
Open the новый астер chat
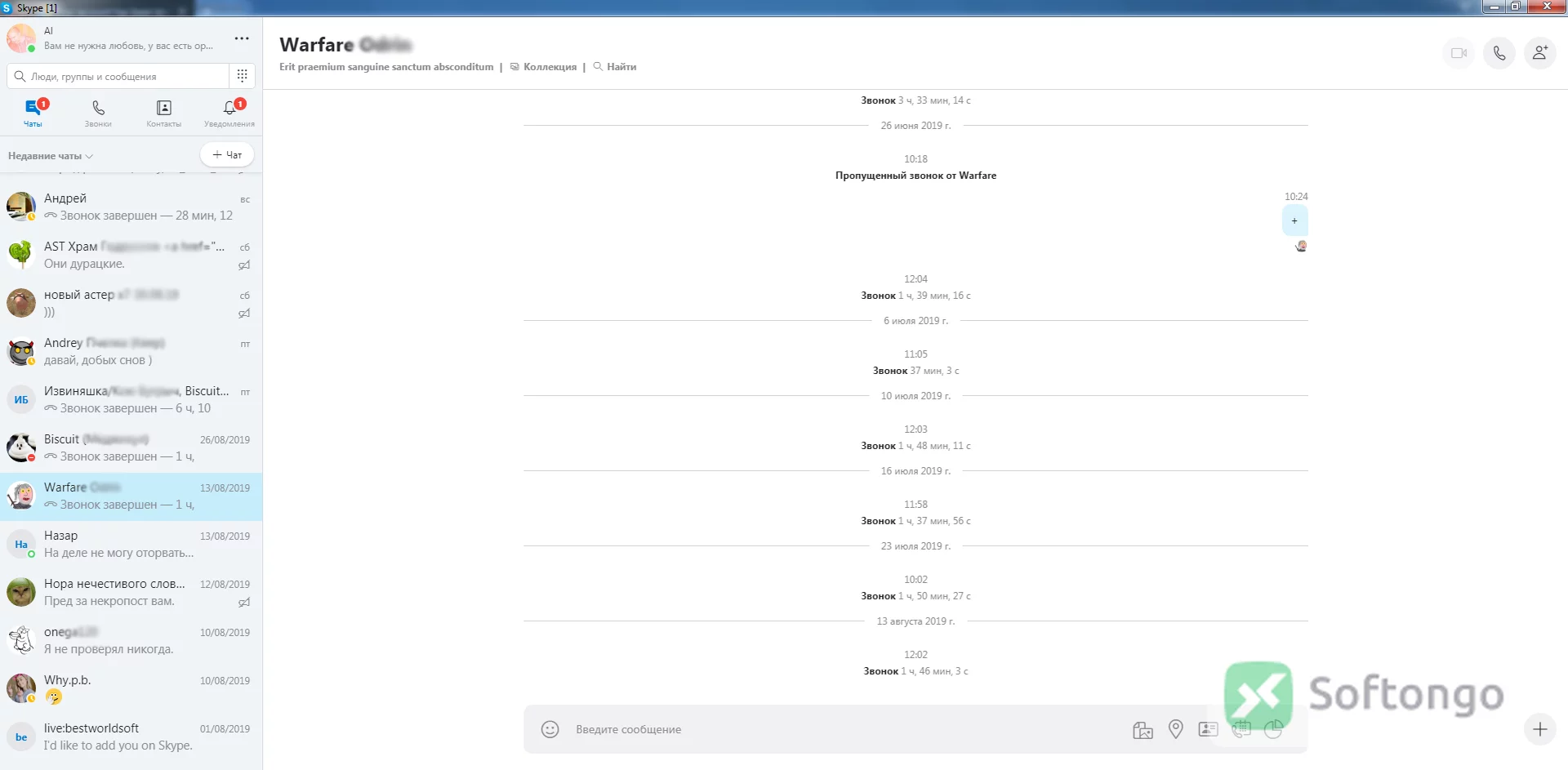[x=131, y=304]
